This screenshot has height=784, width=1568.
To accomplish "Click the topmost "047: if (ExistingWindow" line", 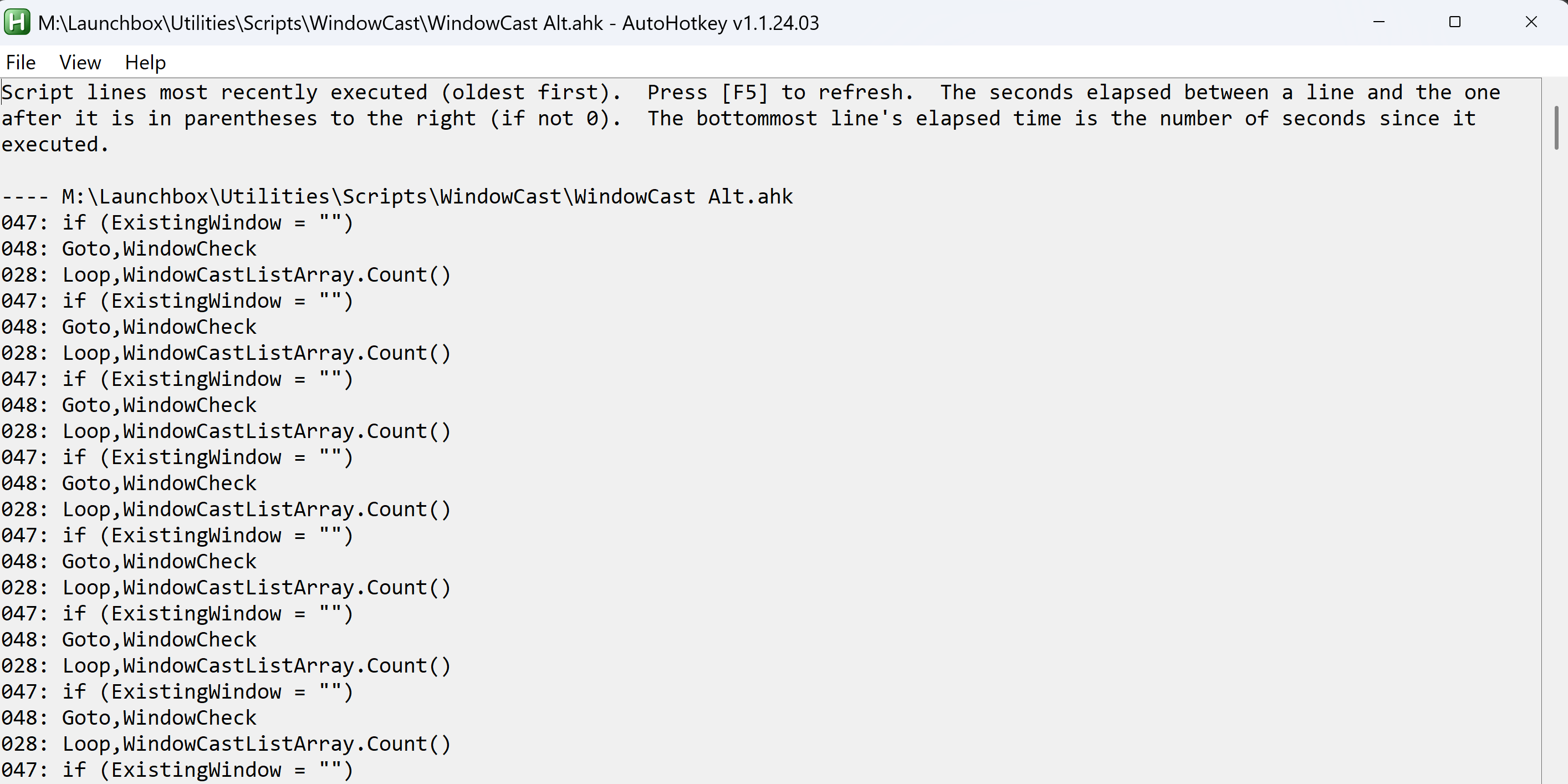I will pos(176,223).
